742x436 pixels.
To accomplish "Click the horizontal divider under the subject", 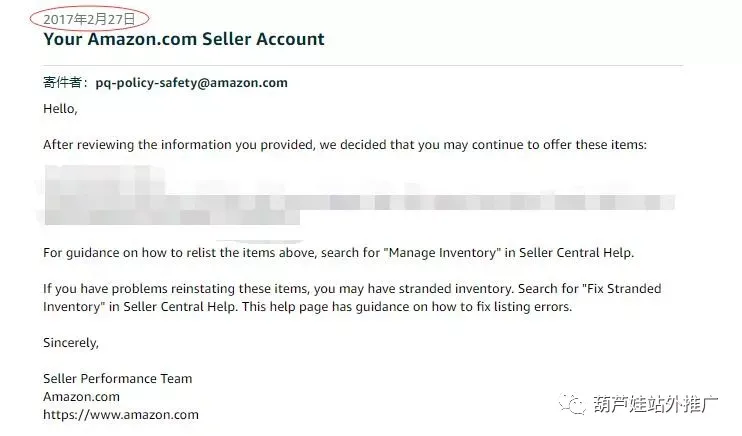I will (x=363, y=65).
